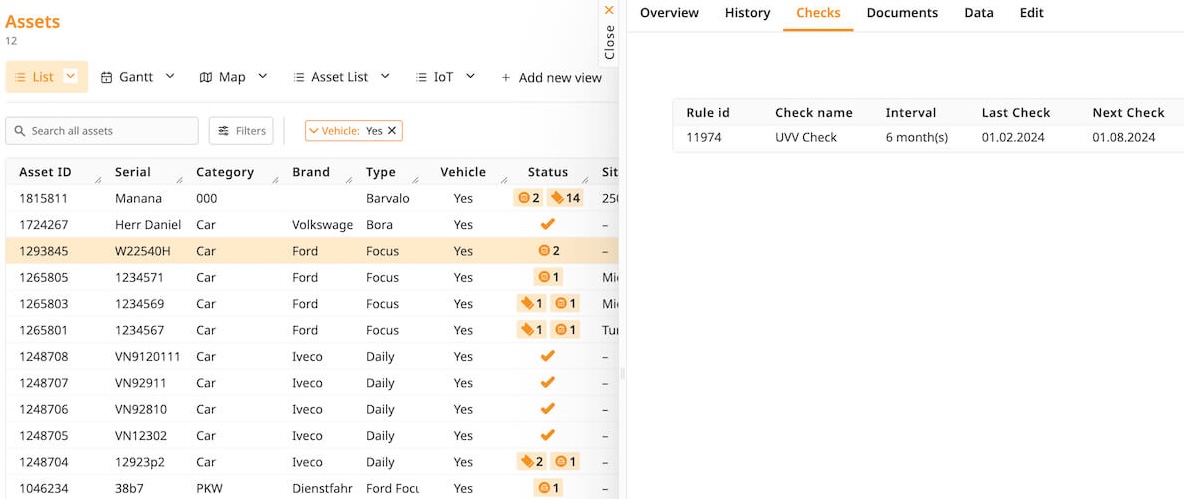Open the Vehicle filter chip dropdown arrow
Screen dimensions: 1184x499
[x=315, y=131]
